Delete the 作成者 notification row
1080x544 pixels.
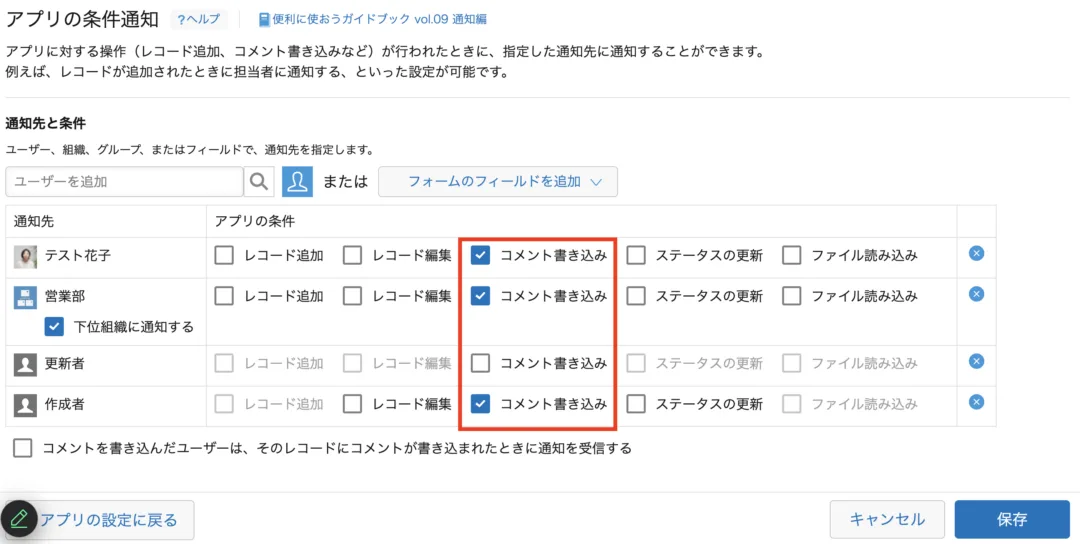[x=976, y=401]
